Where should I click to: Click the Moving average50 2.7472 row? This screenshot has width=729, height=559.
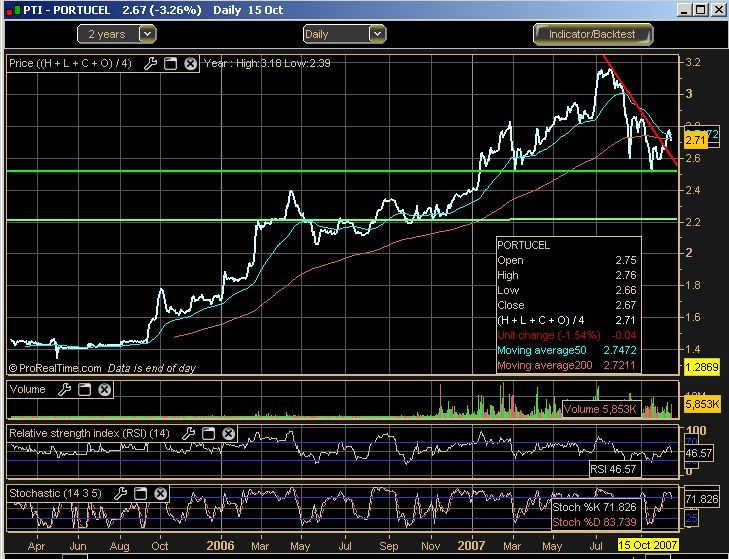click(567, 350)
